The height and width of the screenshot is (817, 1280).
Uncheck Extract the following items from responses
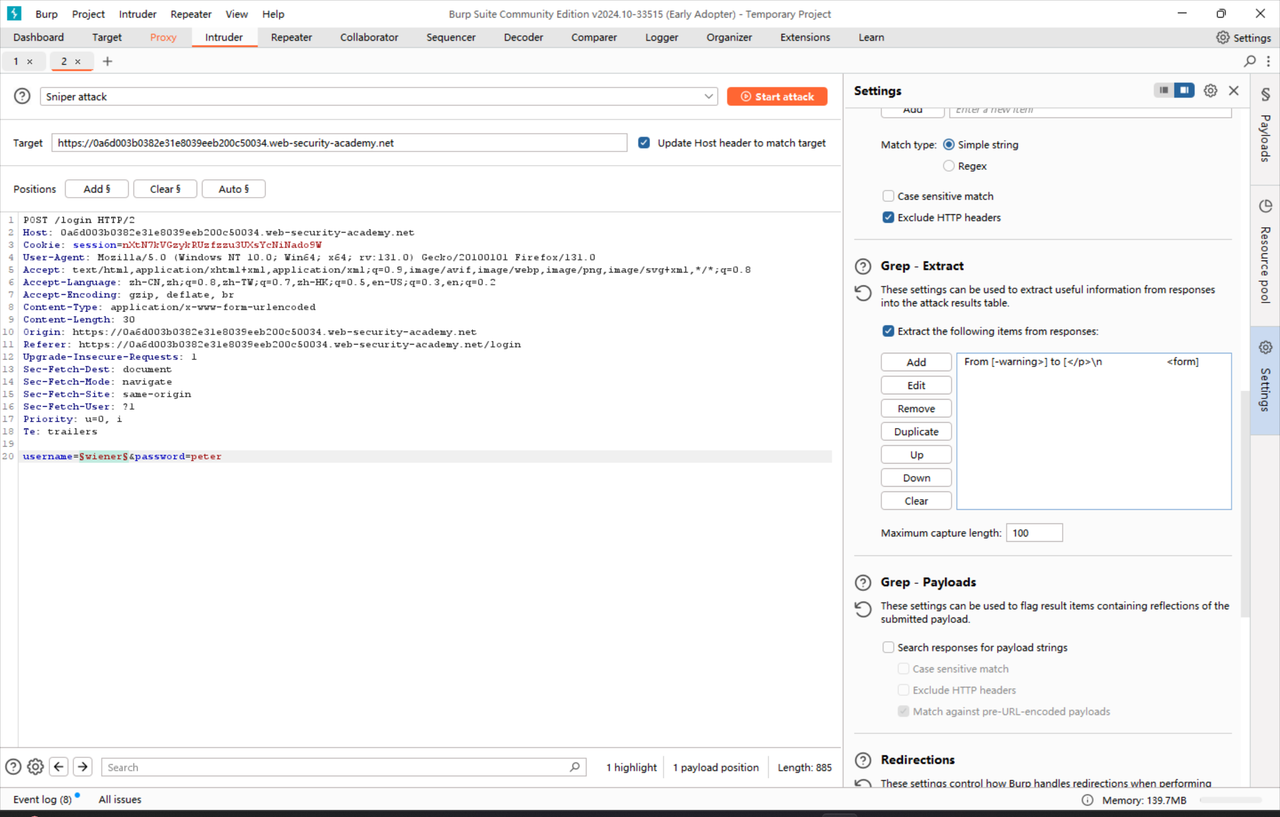tap(887, 331)
